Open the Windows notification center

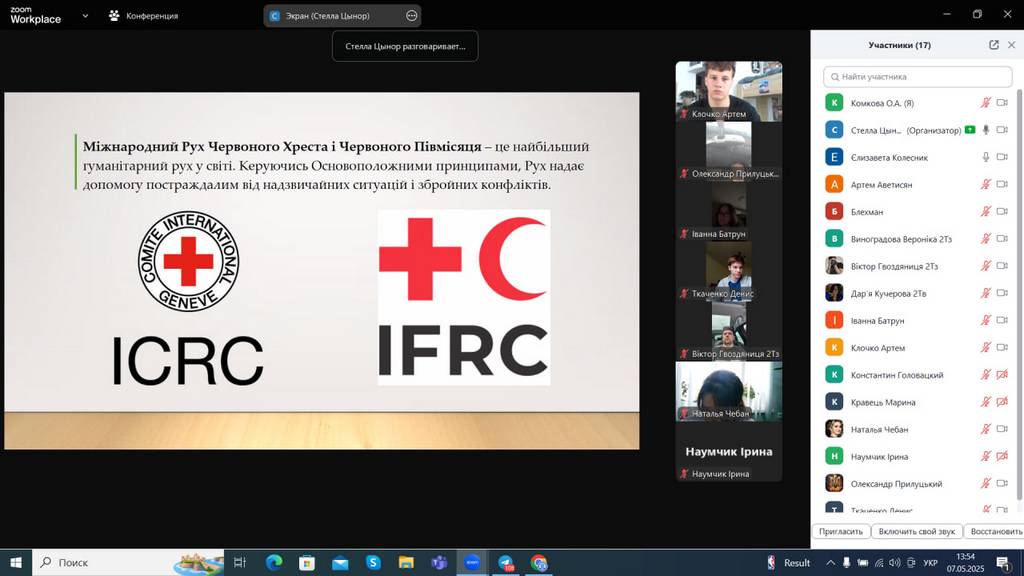click(x=1003, y=562)
